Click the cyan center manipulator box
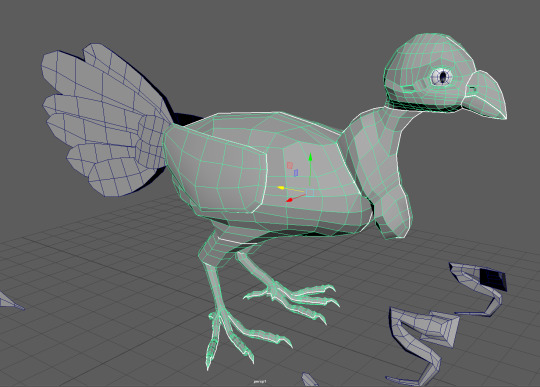Screen dimensions: 540x387 point(310,192)
